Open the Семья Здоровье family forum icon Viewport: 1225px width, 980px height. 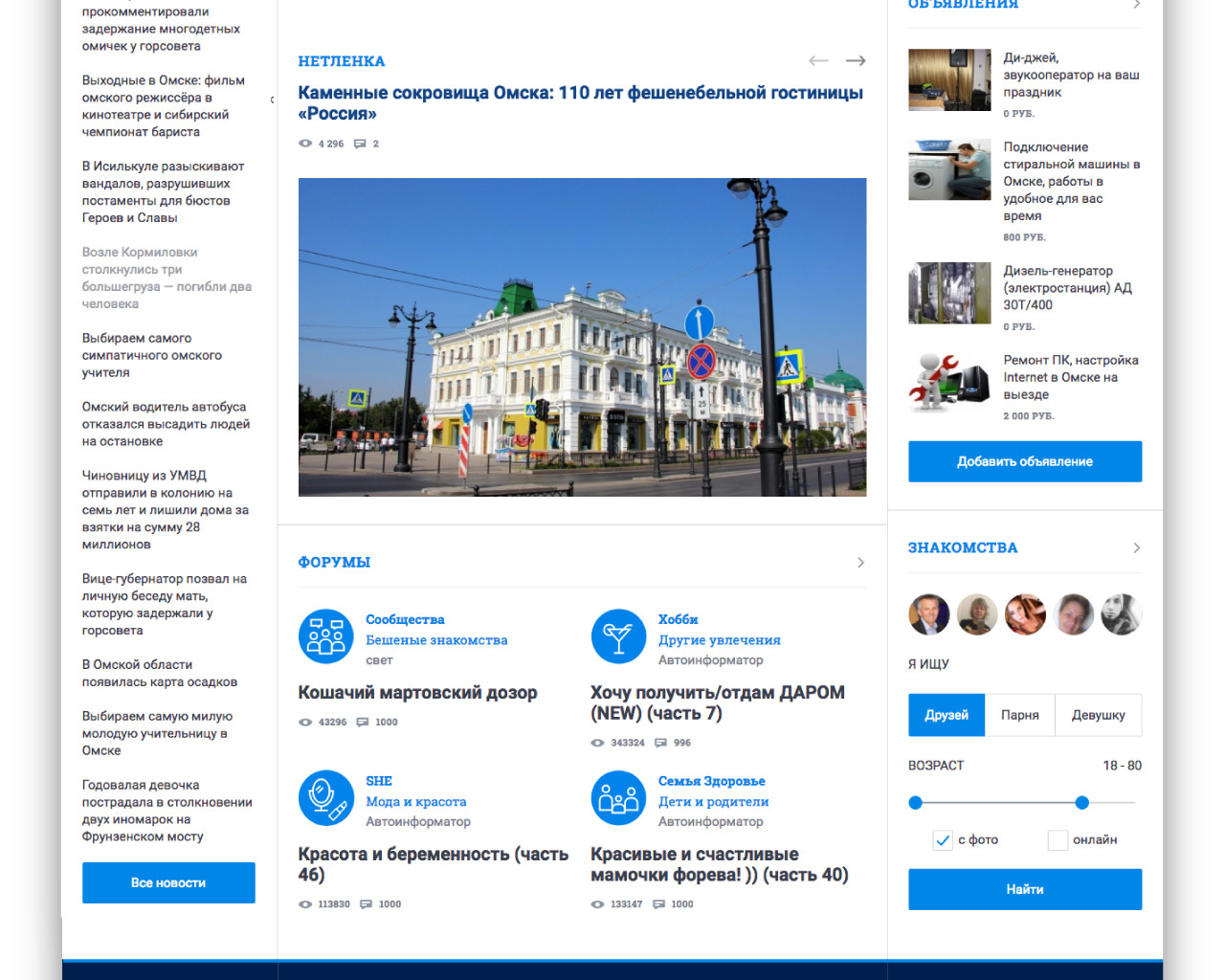(x=619, y=798)
